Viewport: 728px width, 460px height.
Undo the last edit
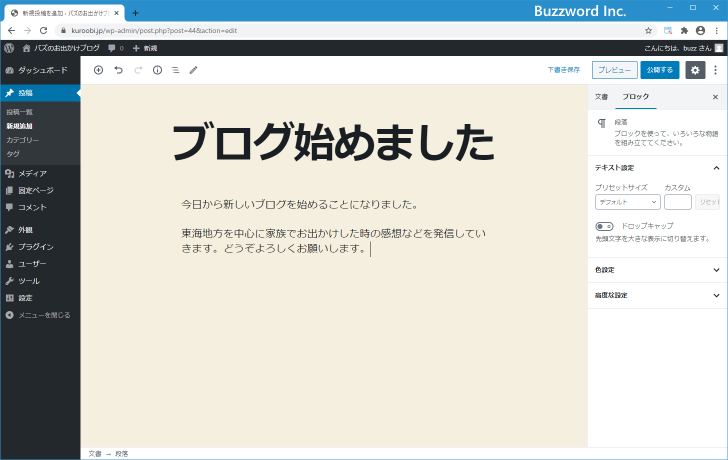[118, 70]
